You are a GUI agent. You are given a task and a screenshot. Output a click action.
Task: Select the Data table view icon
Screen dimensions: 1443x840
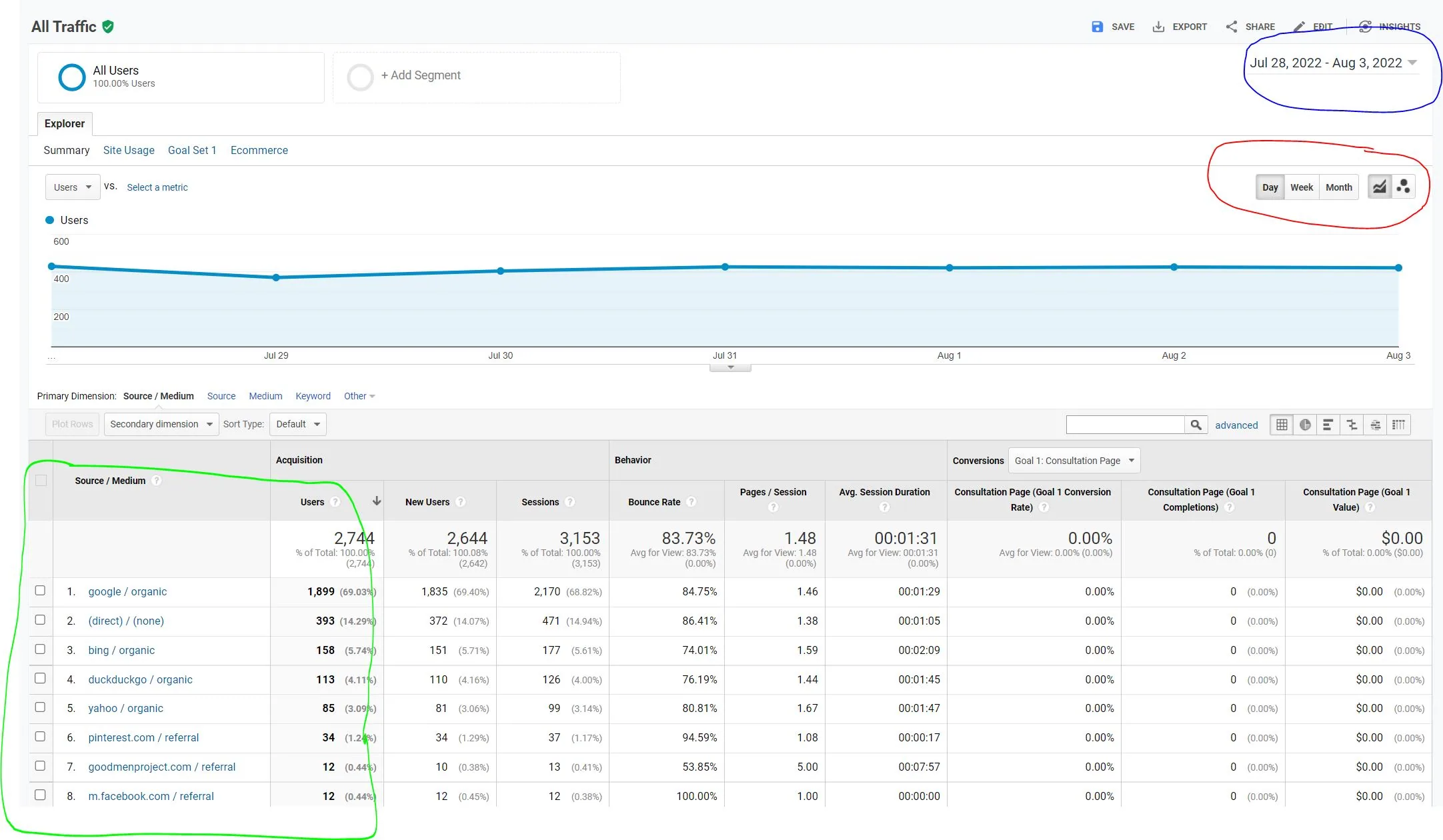coord(1282,425)
